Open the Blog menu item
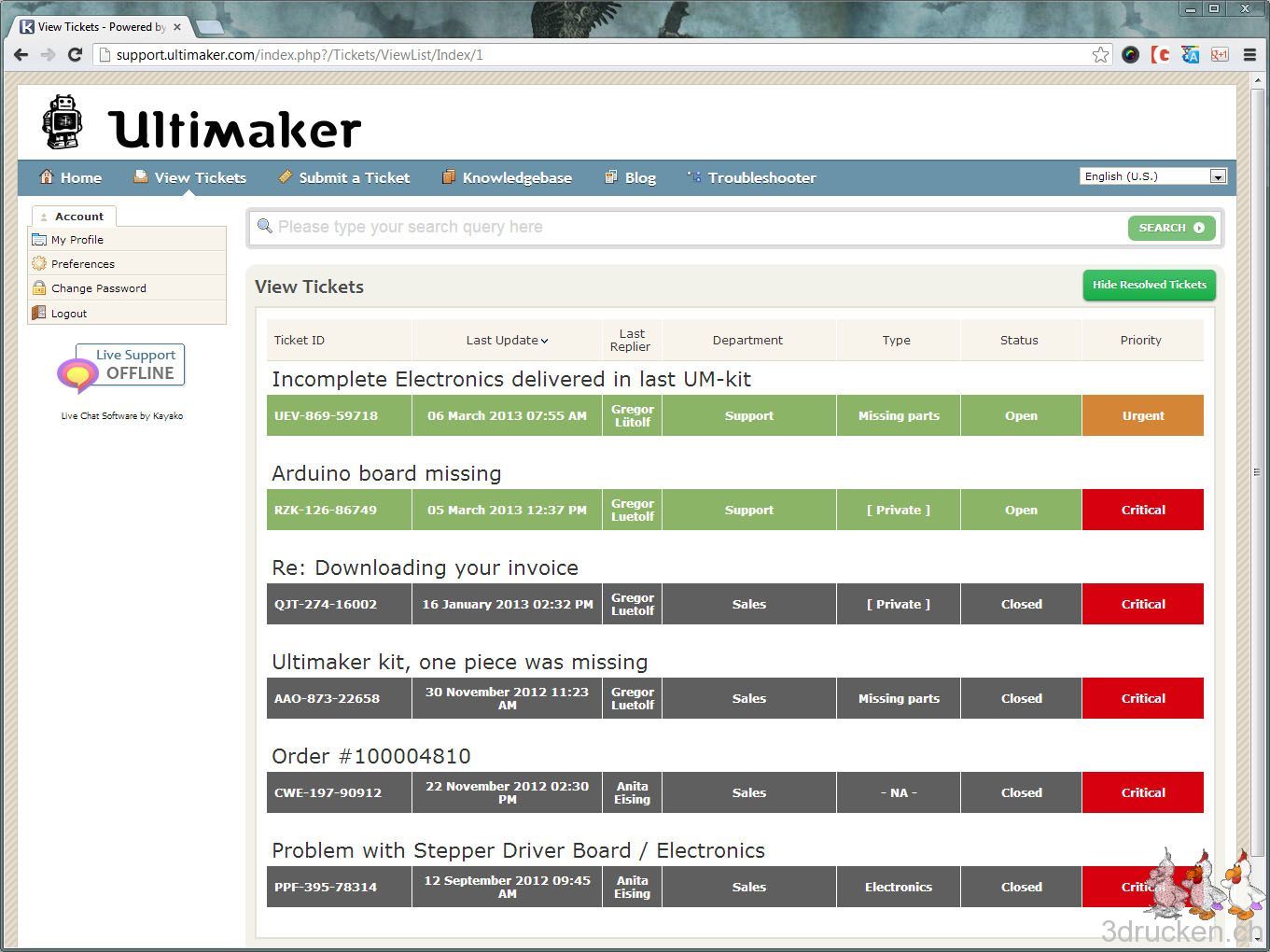This screenshot has width=1270, height=952. pos(630,177)
